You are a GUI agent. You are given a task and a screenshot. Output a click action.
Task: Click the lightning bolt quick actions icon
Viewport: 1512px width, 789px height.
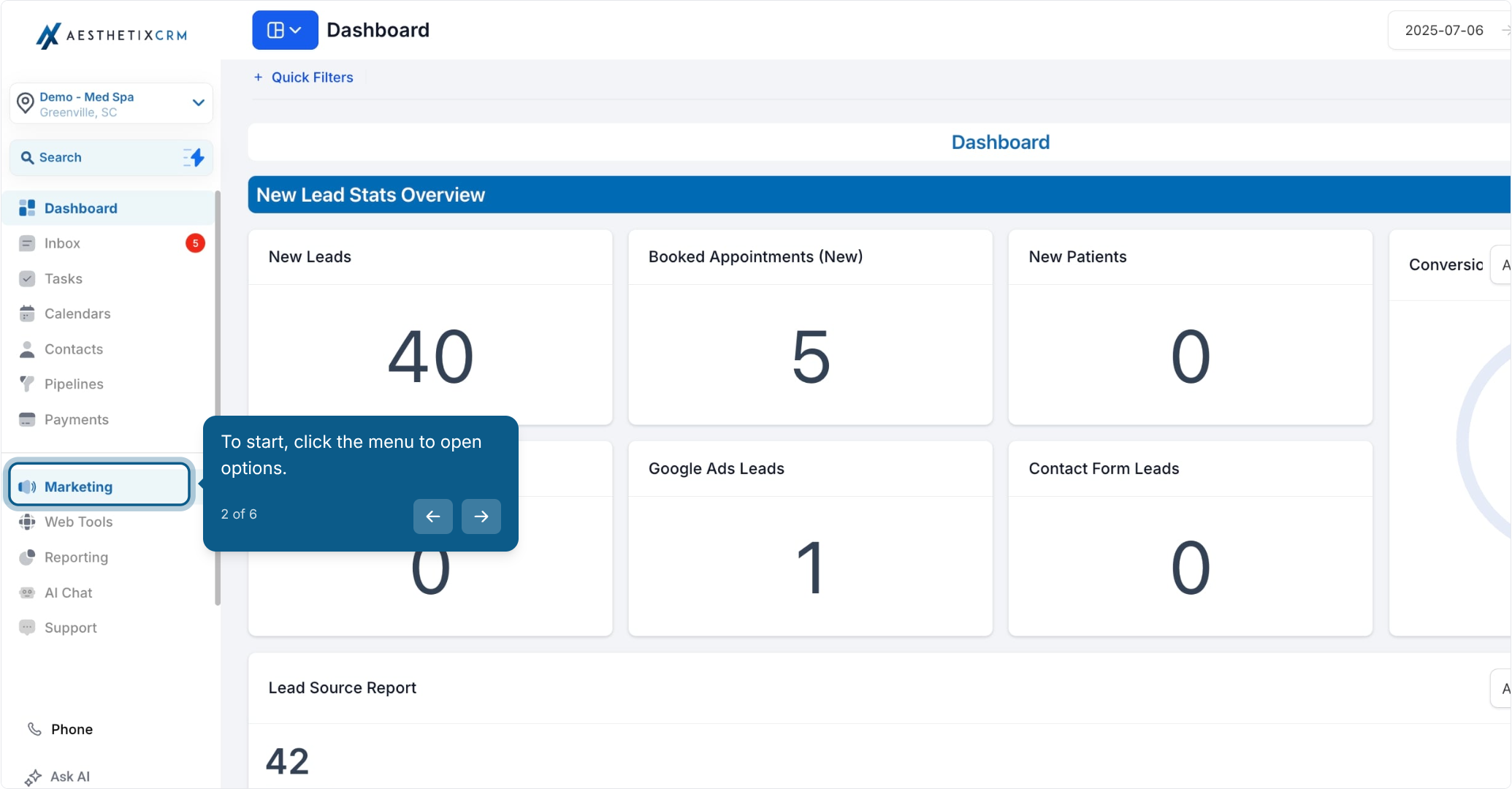coord(194,157)
